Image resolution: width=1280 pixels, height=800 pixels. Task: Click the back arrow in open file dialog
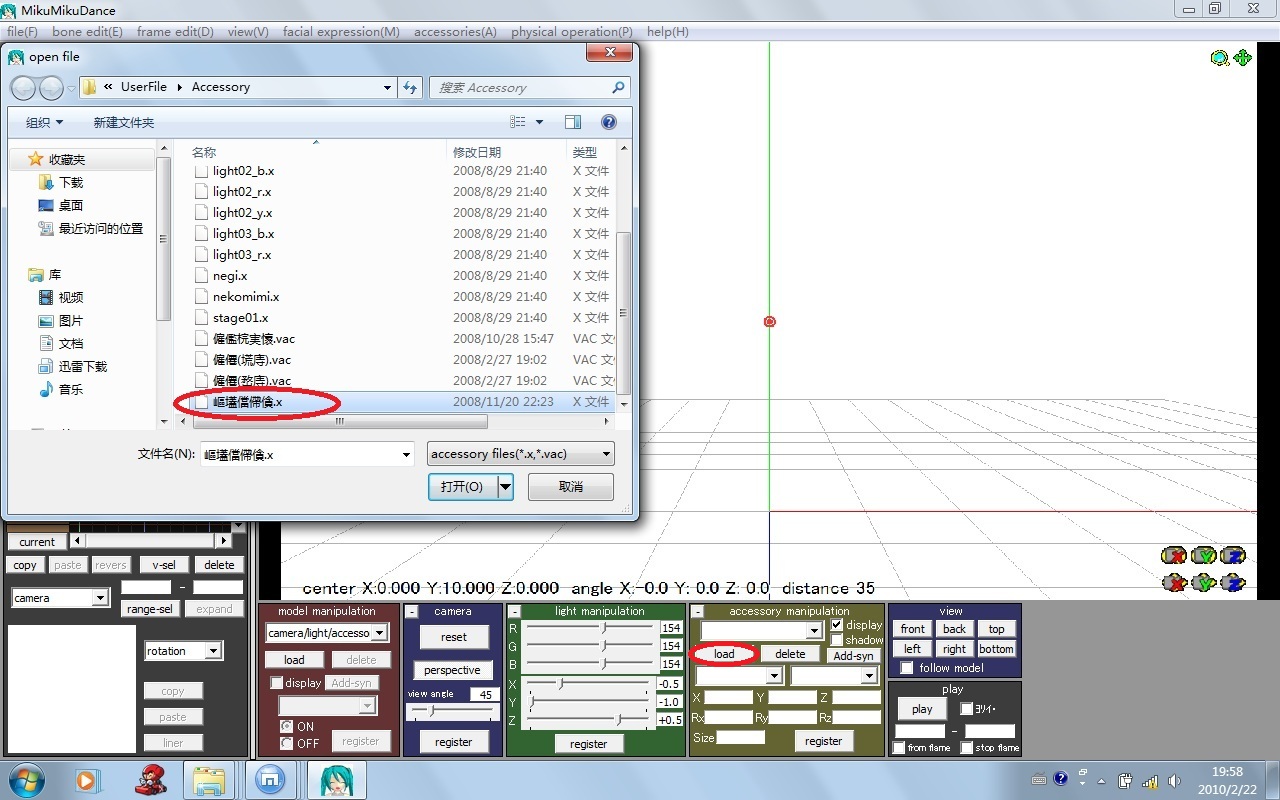[x=24, y=88]
